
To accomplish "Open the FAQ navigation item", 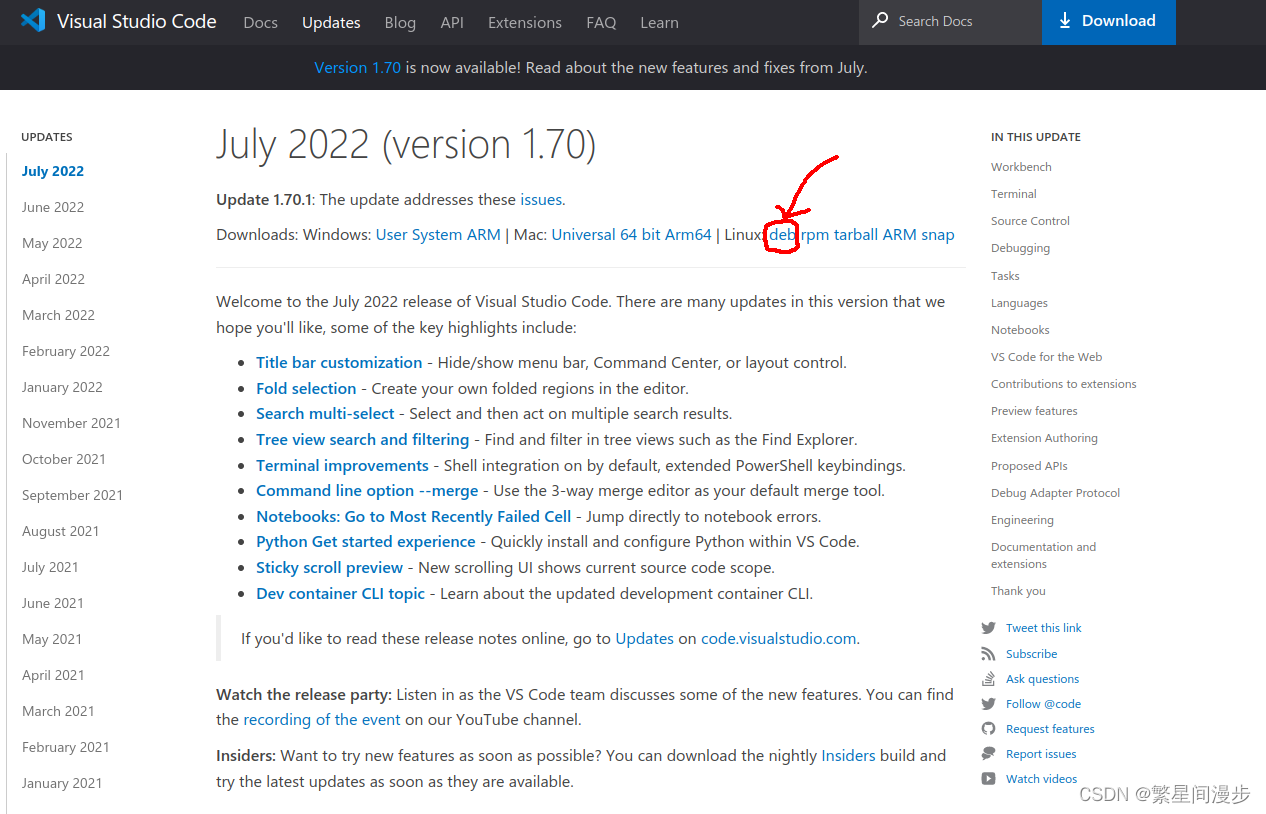I will [x=601, y=22].
